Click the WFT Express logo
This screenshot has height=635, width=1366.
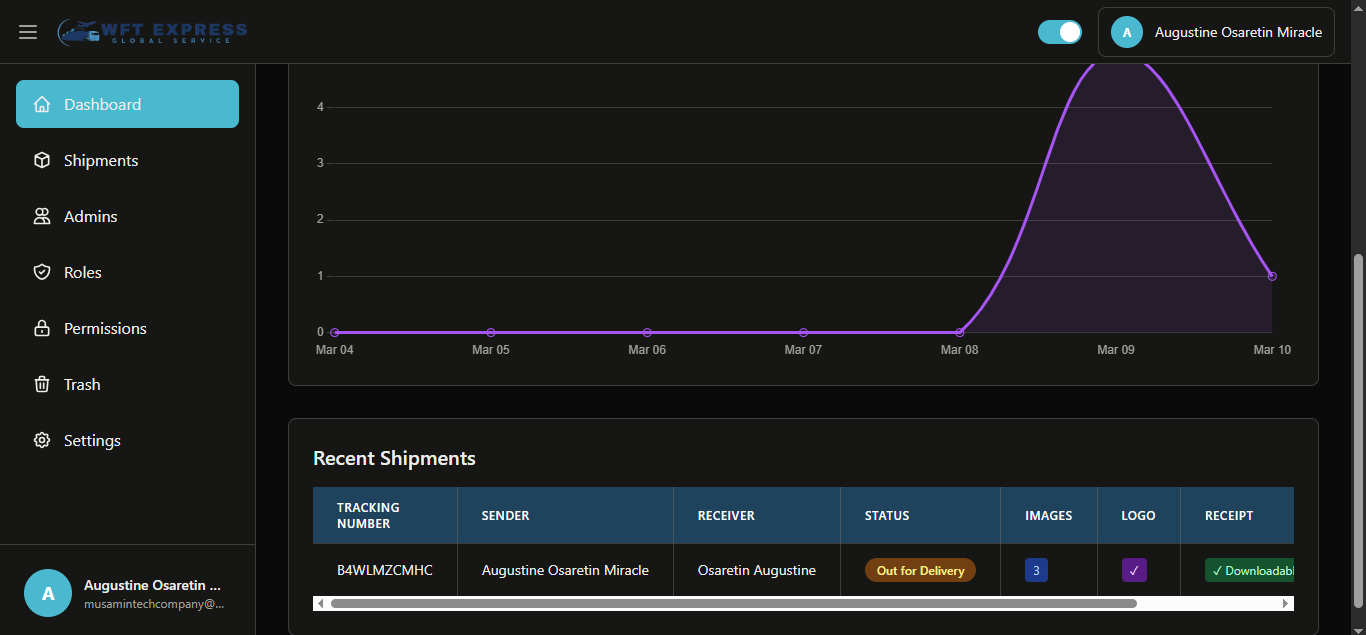coord(152,32)
